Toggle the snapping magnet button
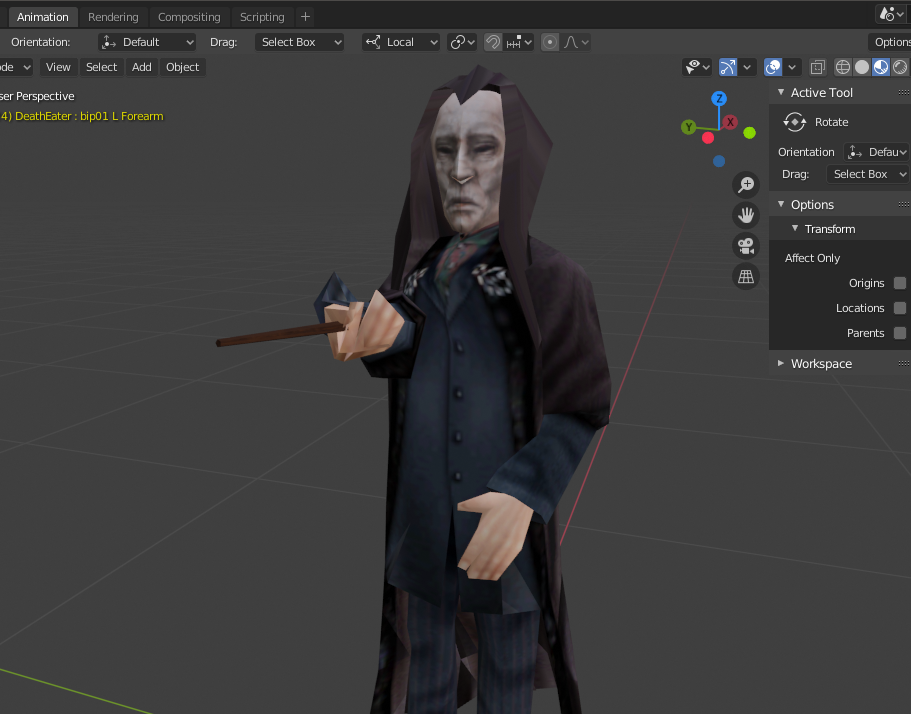Viewport: 911px width, 714px height. [x=493, y=42]
